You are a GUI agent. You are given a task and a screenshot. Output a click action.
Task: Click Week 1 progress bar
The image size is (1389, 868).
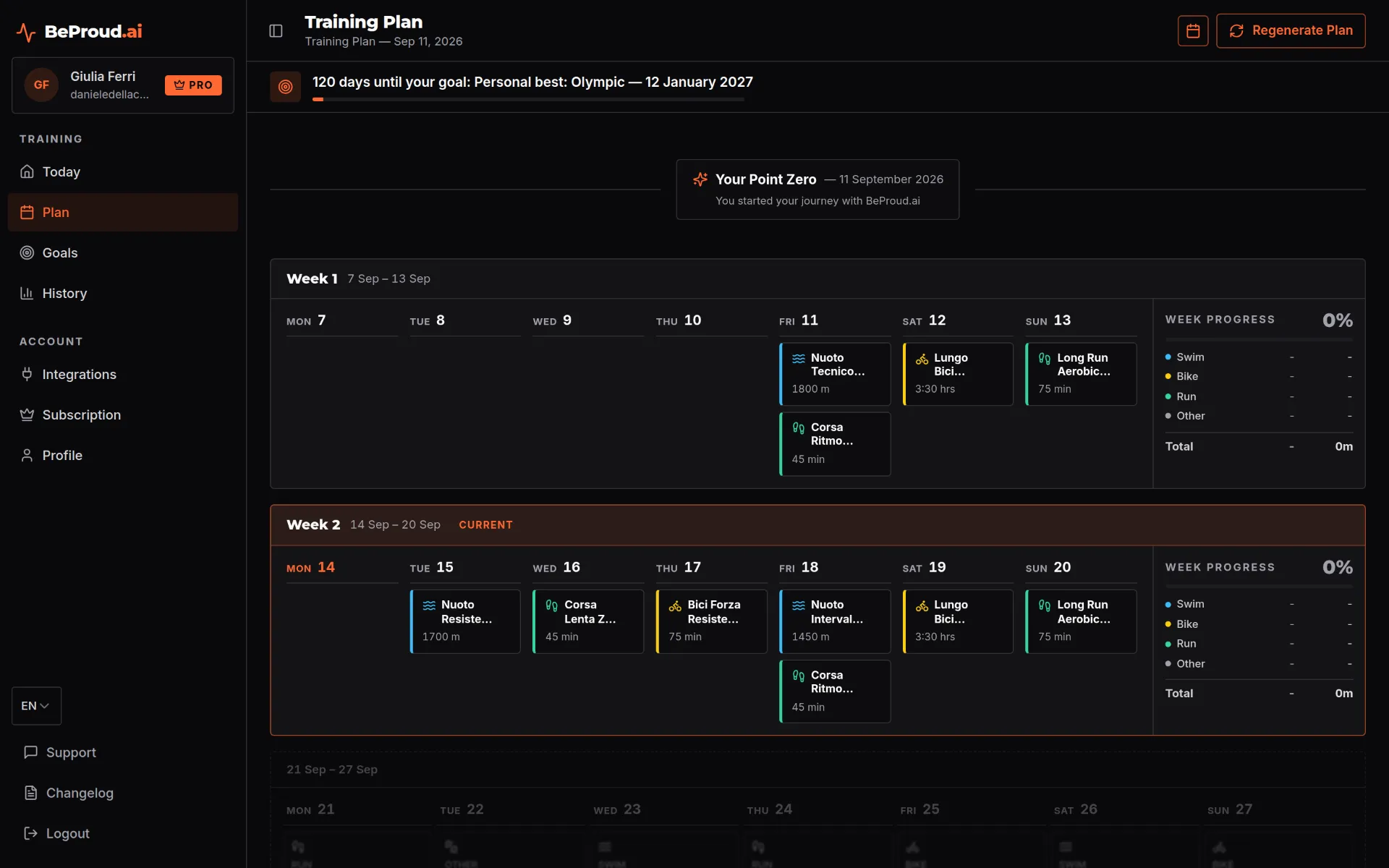pyautogui.click(x=1259, y=339)
